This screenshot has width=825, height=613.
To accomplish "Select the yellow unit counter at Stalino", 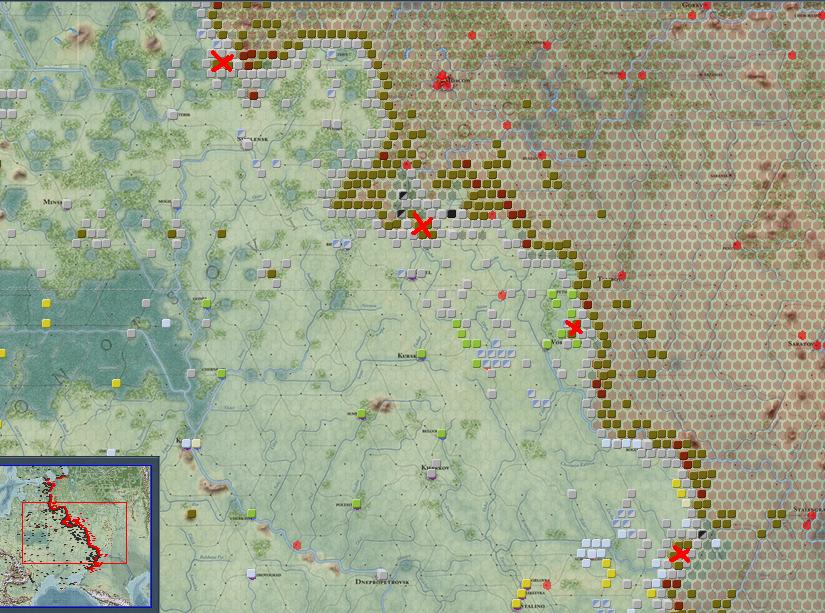I will click(x=516, y=604).
